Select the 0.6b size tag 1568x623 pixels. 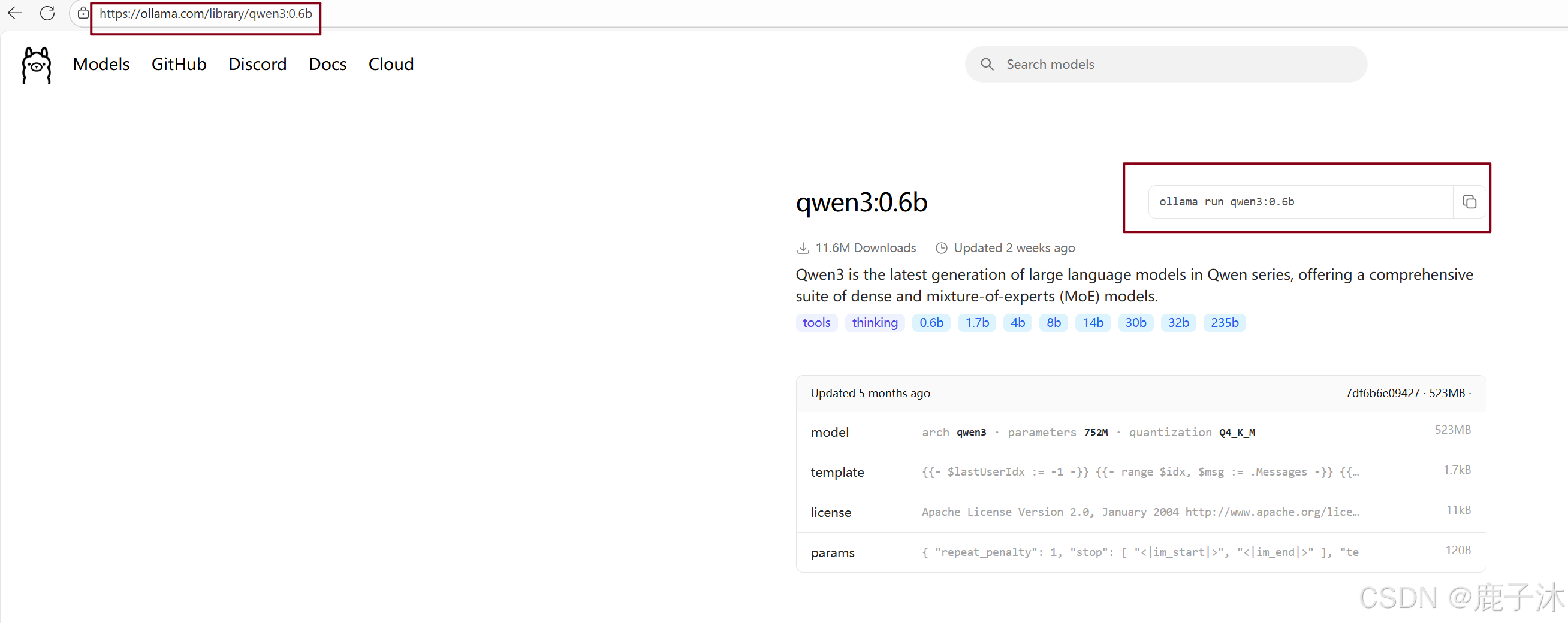(x=931, y=322)
